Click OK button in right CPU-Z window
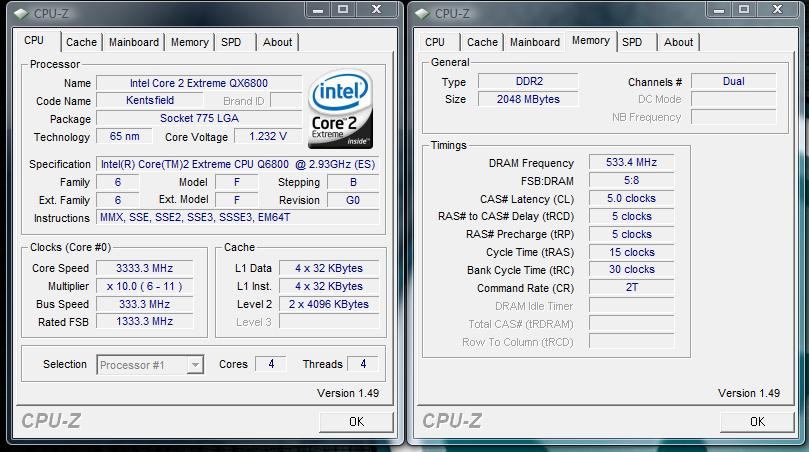This screenshot has width=809, height=452. tap(757, 422)
